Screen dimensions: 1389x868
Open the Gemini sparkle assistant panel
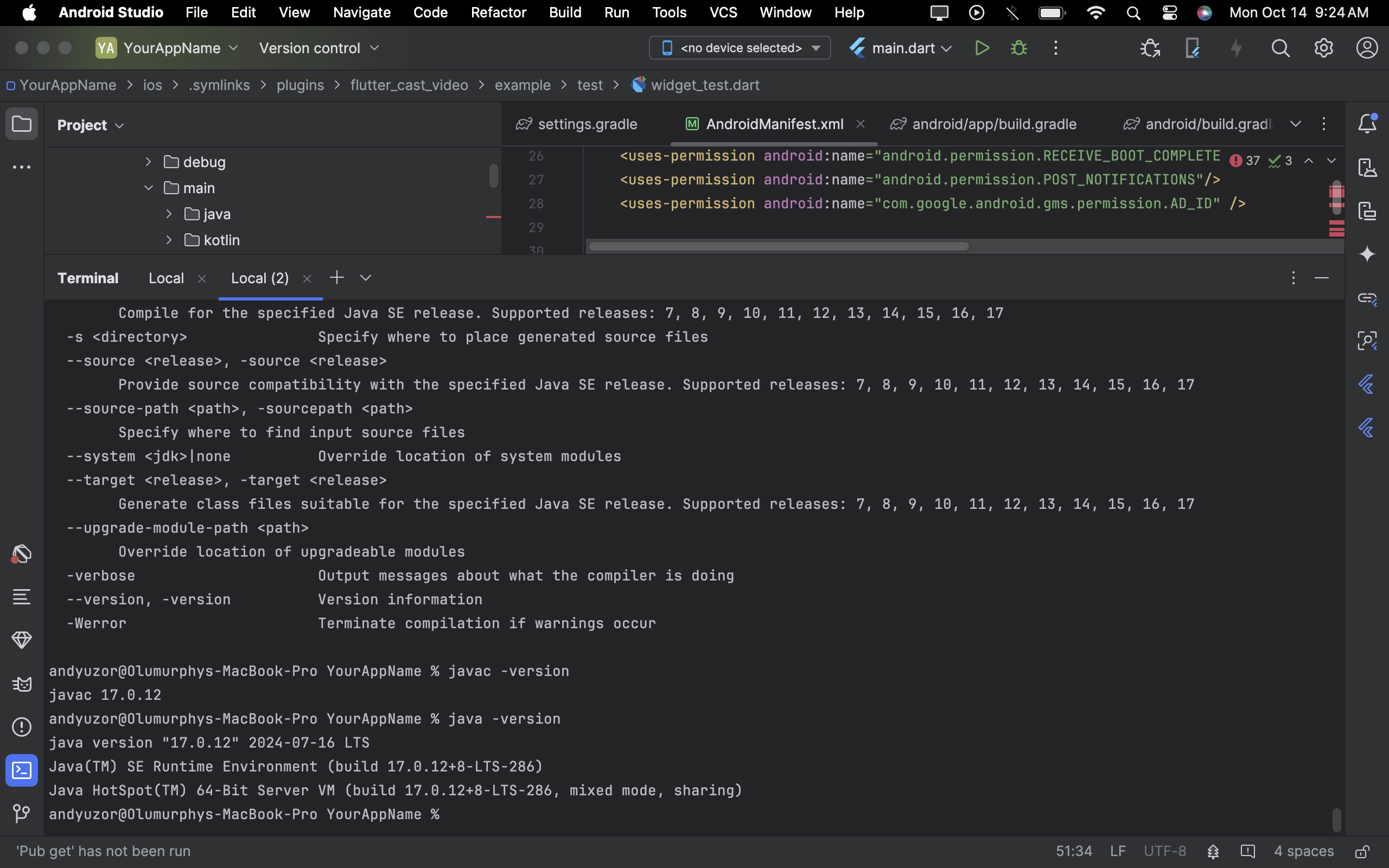1367,254
